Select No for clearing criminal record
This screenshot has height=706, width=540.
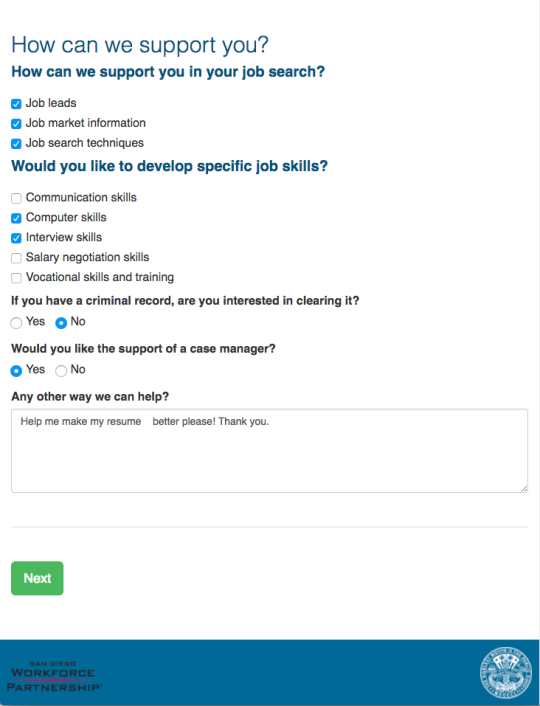(61, 323)
